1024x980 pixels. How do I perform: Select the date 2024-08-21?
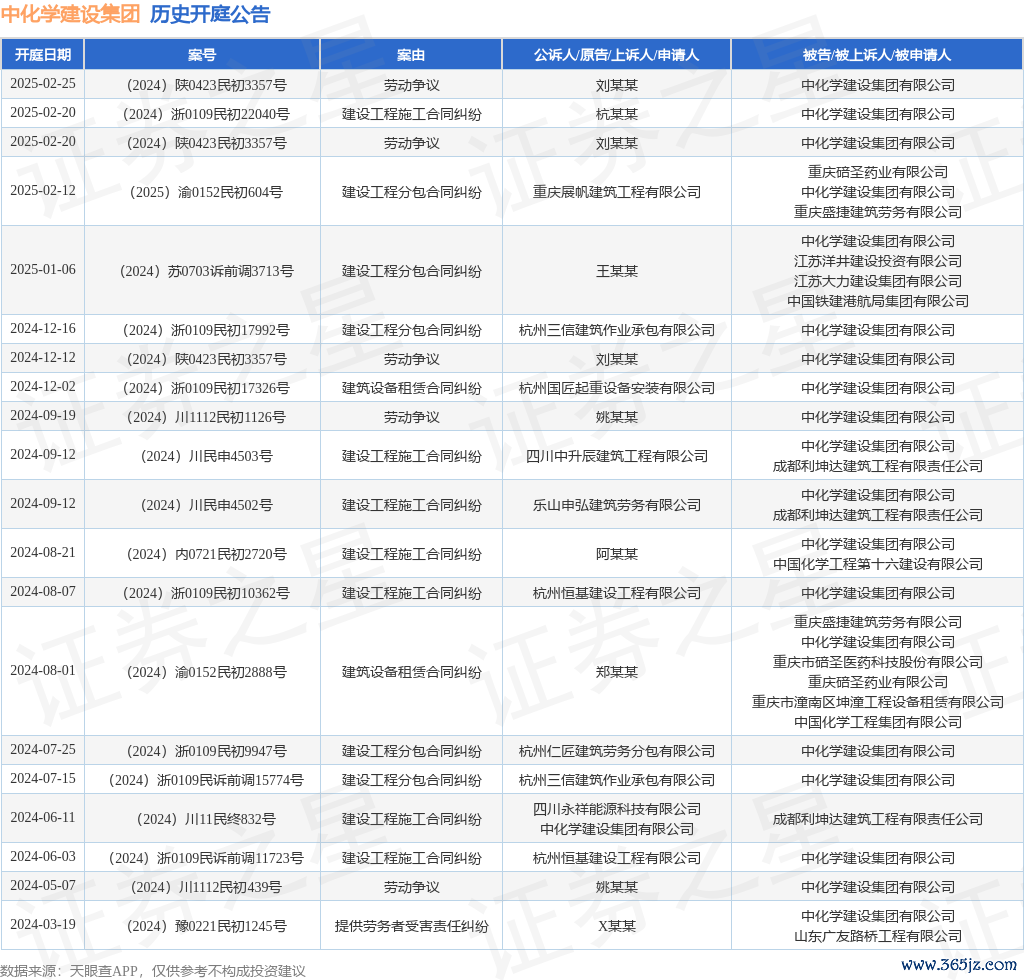43,553
